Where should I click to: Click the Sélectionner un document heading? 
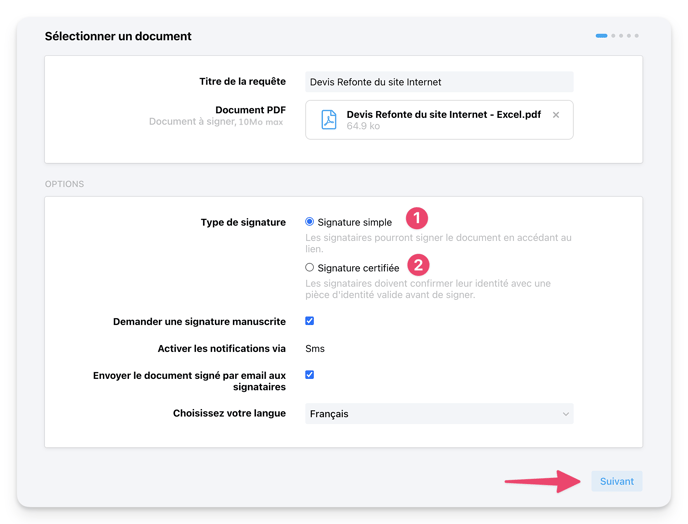coord(118,36)
